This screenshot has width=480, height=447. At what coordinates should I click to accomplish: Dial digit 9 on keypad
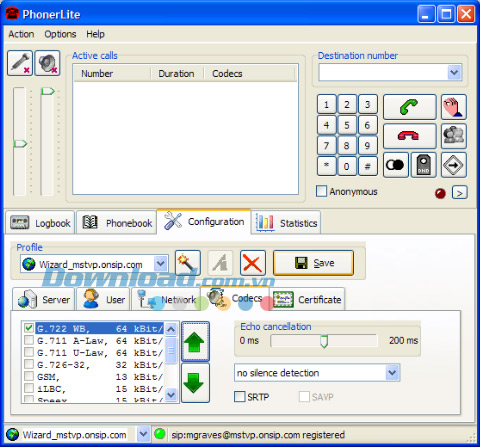(367, 146)
